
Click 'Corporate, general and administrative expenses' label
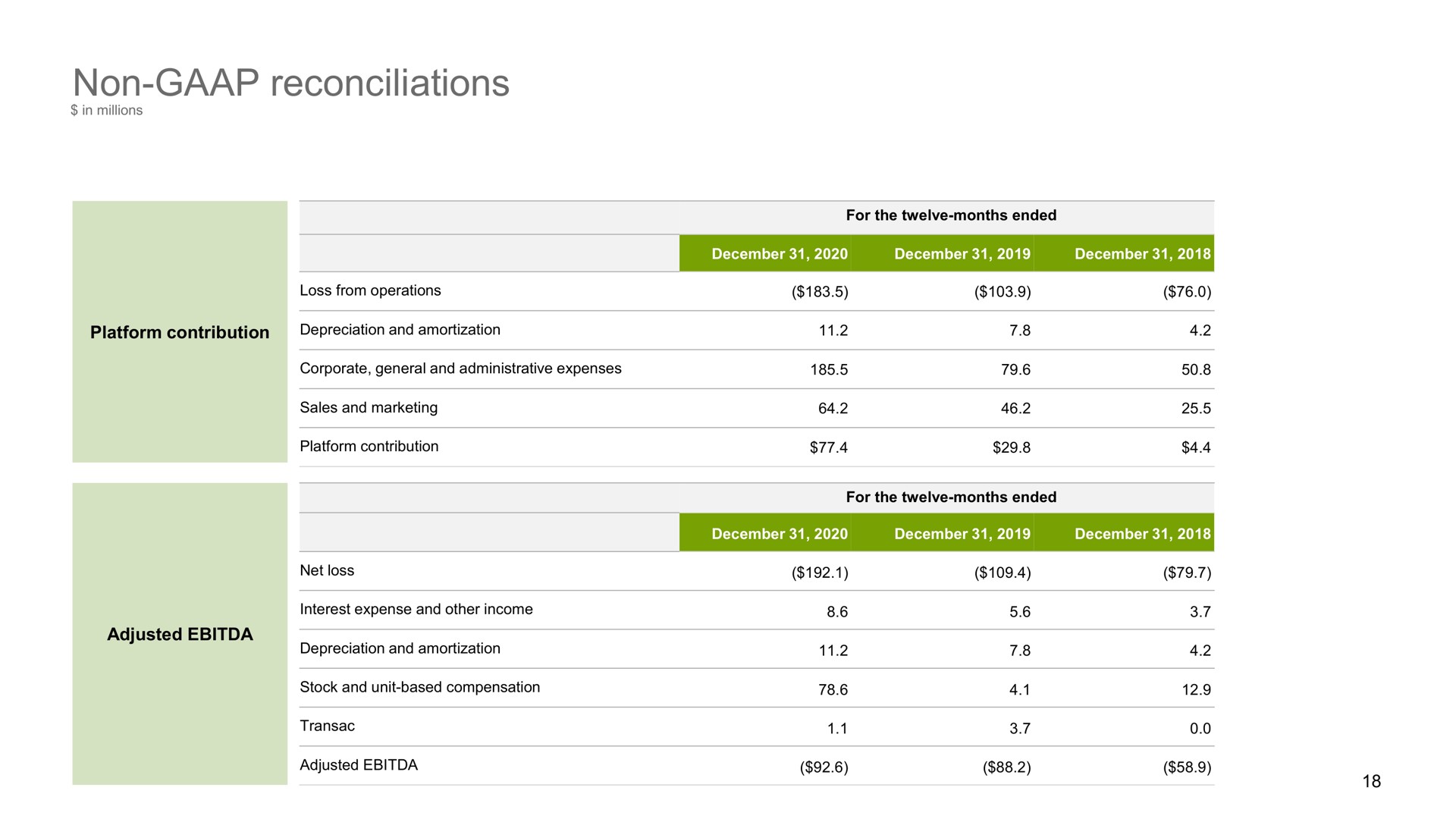[x=460, y=369]
